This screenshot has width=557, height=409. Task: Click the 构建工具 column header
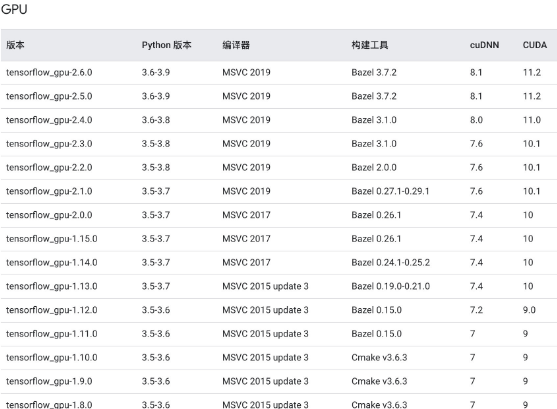click(370, 45)
